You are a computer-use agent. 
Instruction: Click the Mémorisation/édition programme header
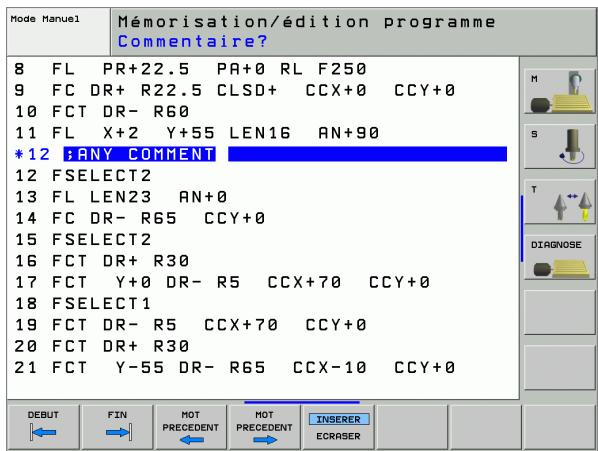307,22
